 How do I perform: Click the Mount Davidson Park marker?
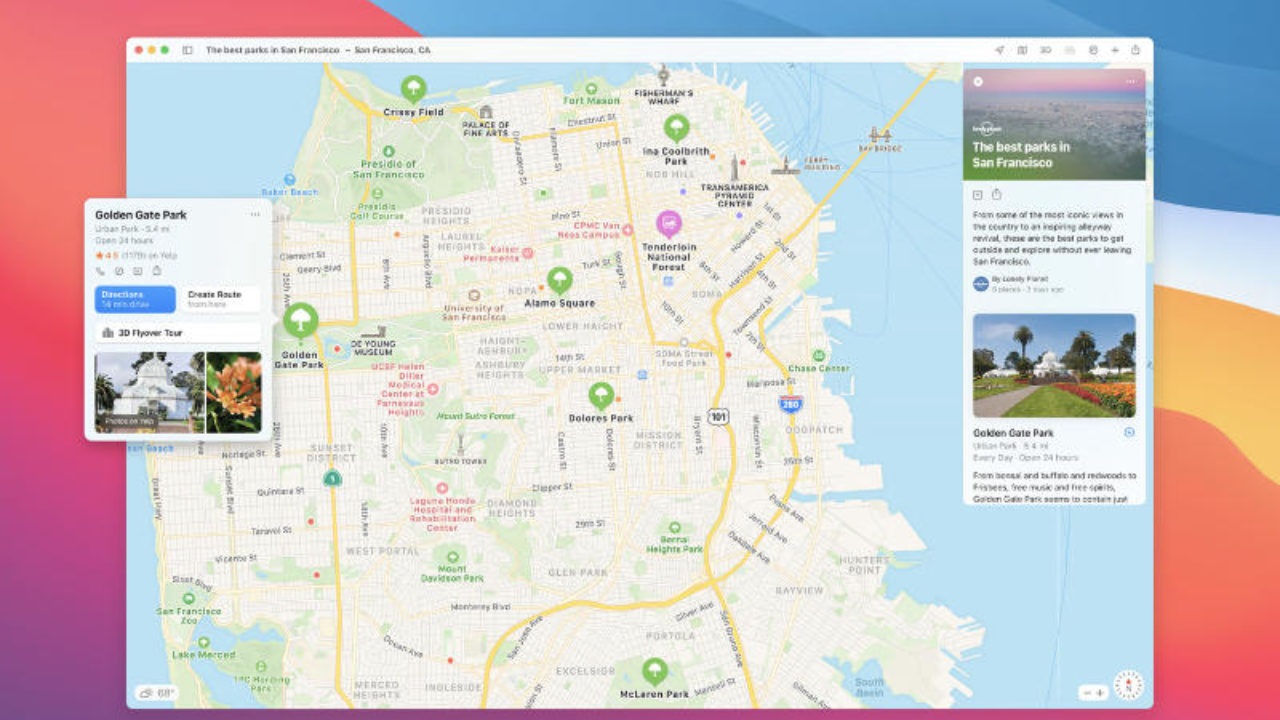[453, 556]
